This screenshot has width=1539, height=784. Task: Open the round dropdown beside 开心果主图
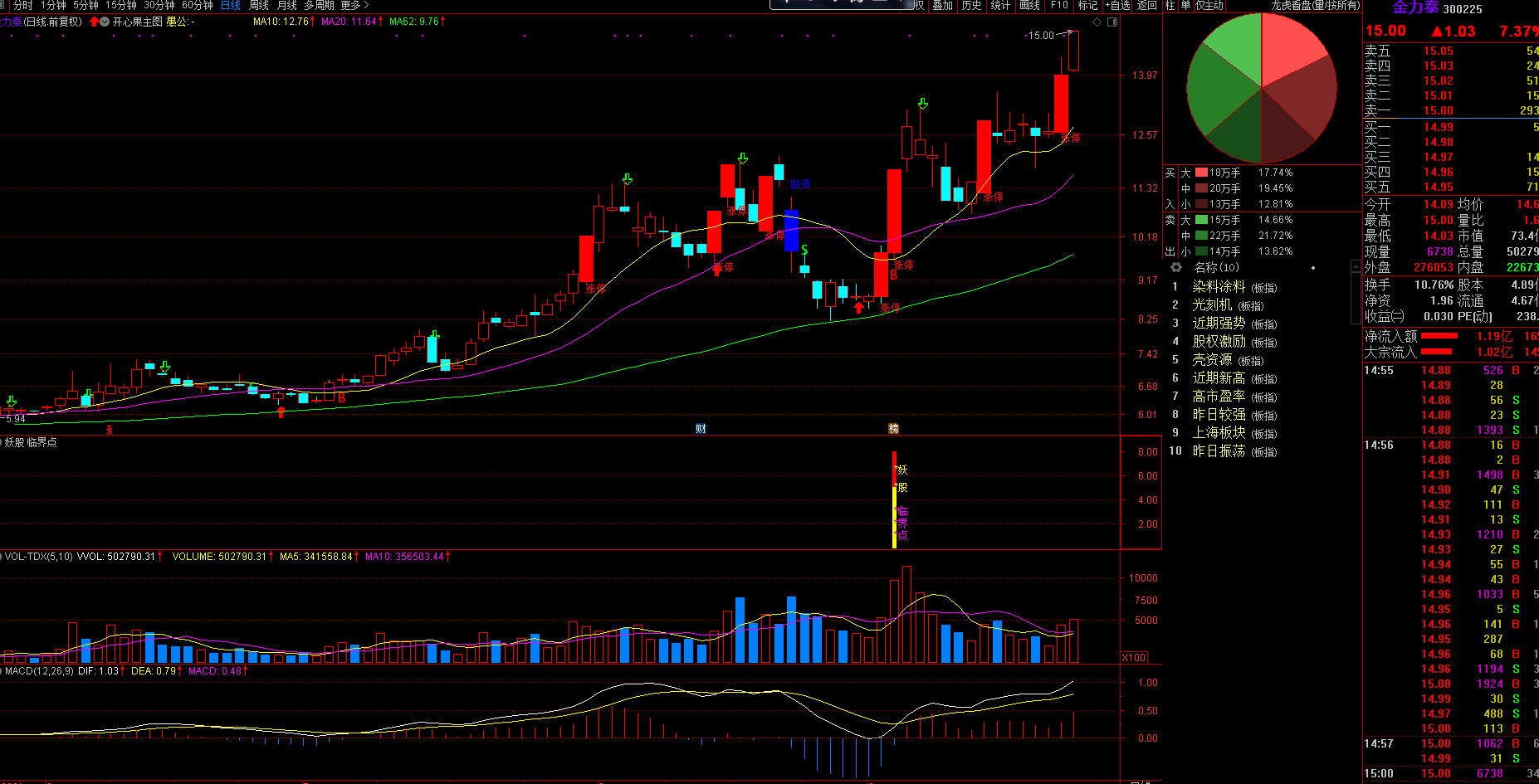coord(105,22)
